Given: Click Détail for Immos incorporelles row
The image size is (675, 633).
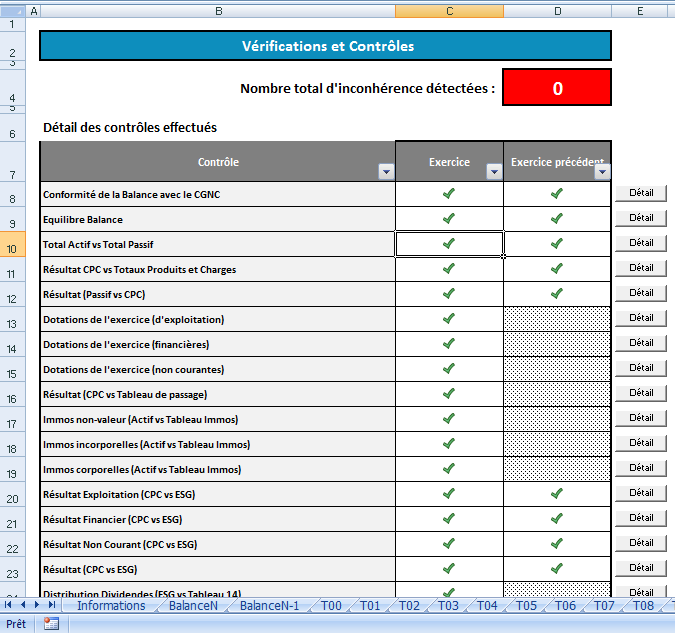Looking at the screenshot, I should tap(641, 443).
